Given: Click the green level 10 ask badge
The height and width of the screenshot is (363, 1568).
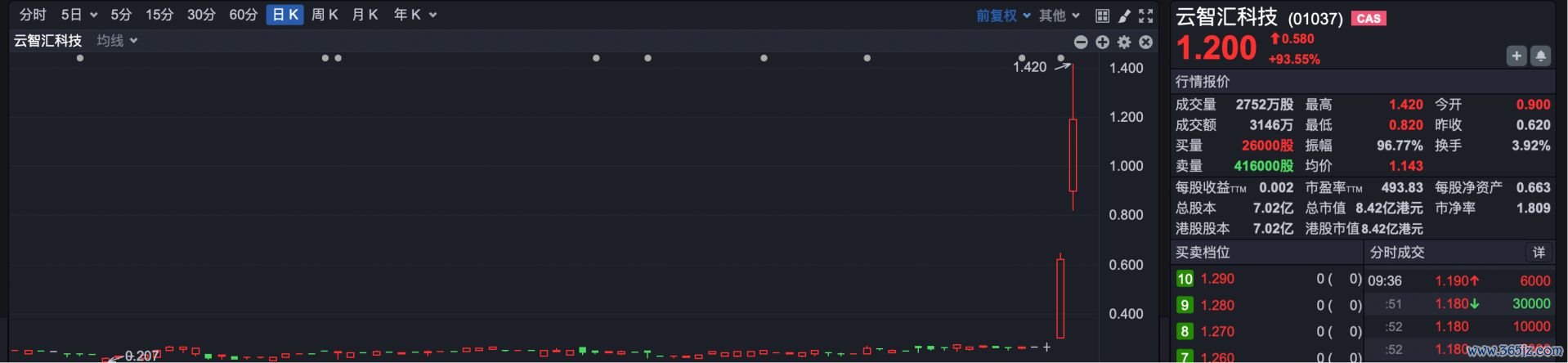Looking at the screenshot, I should pyautogui.click(x=1185, y=279).
